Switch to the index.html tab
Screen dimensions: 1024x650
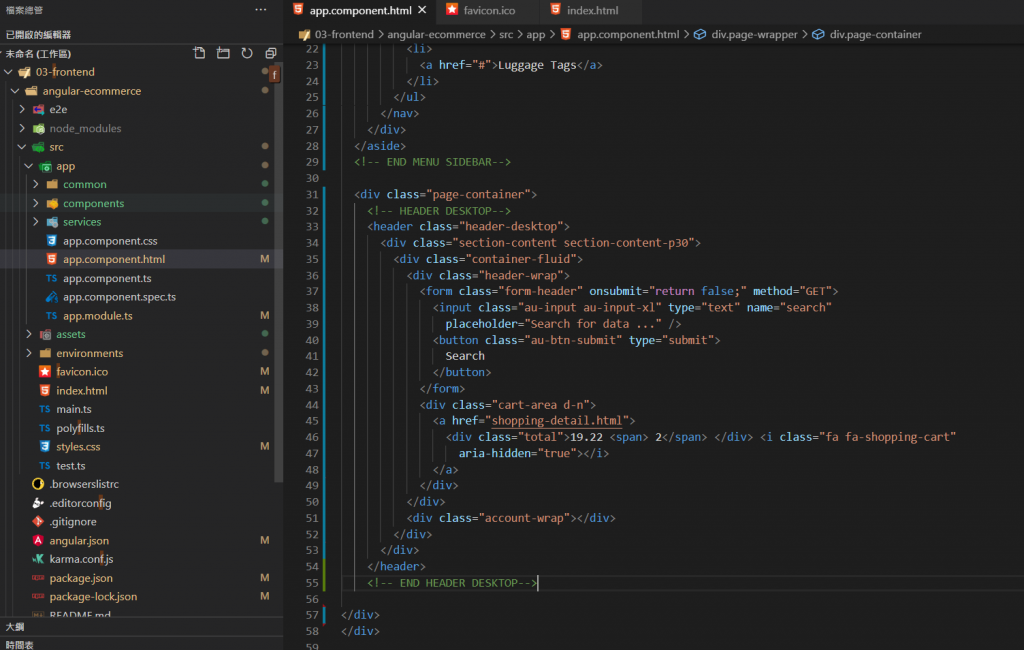click(x=592, y=10)
